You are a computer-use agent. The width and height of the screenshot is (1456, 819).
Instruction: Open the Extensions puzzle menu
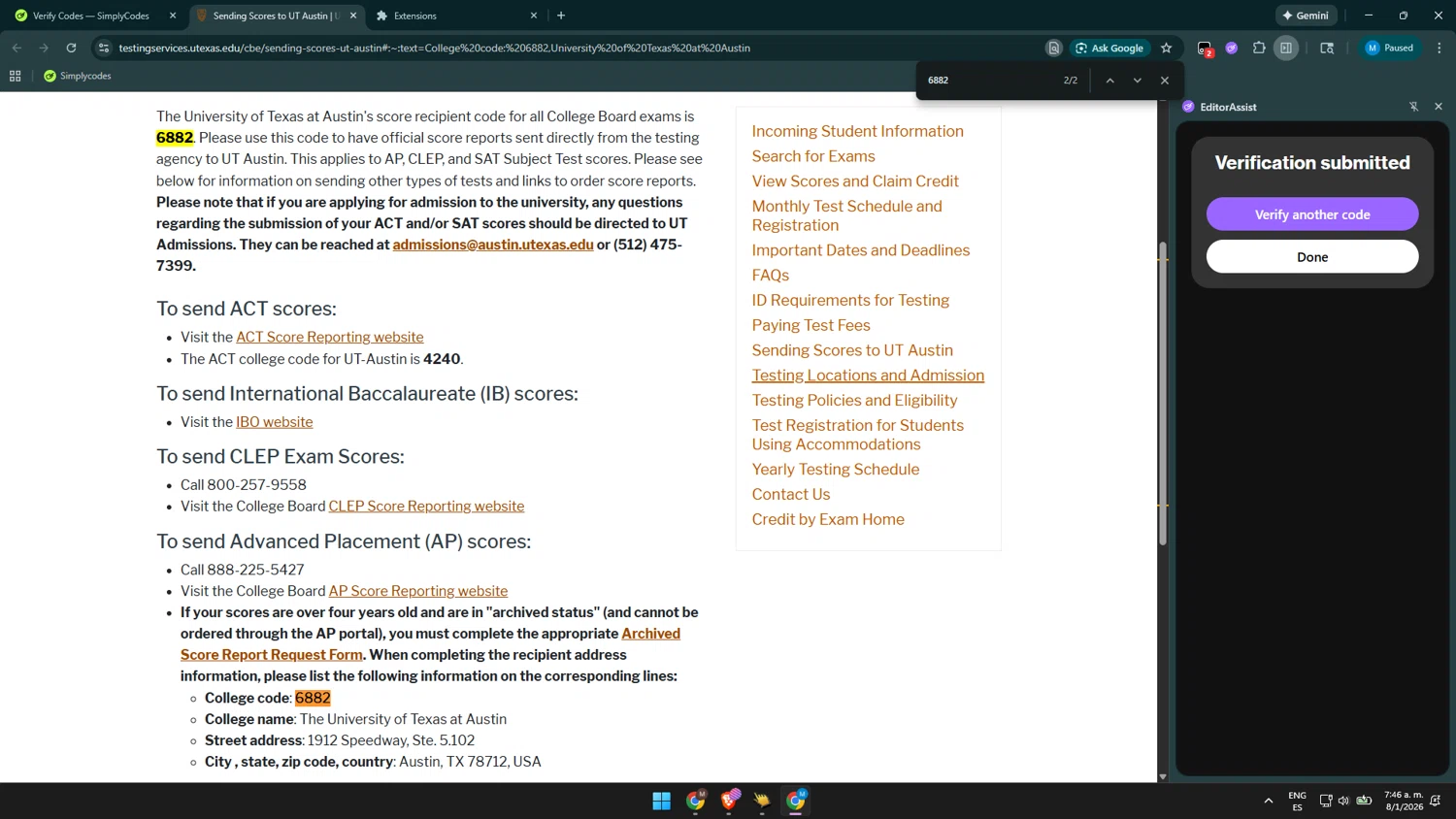[1259, 48]
